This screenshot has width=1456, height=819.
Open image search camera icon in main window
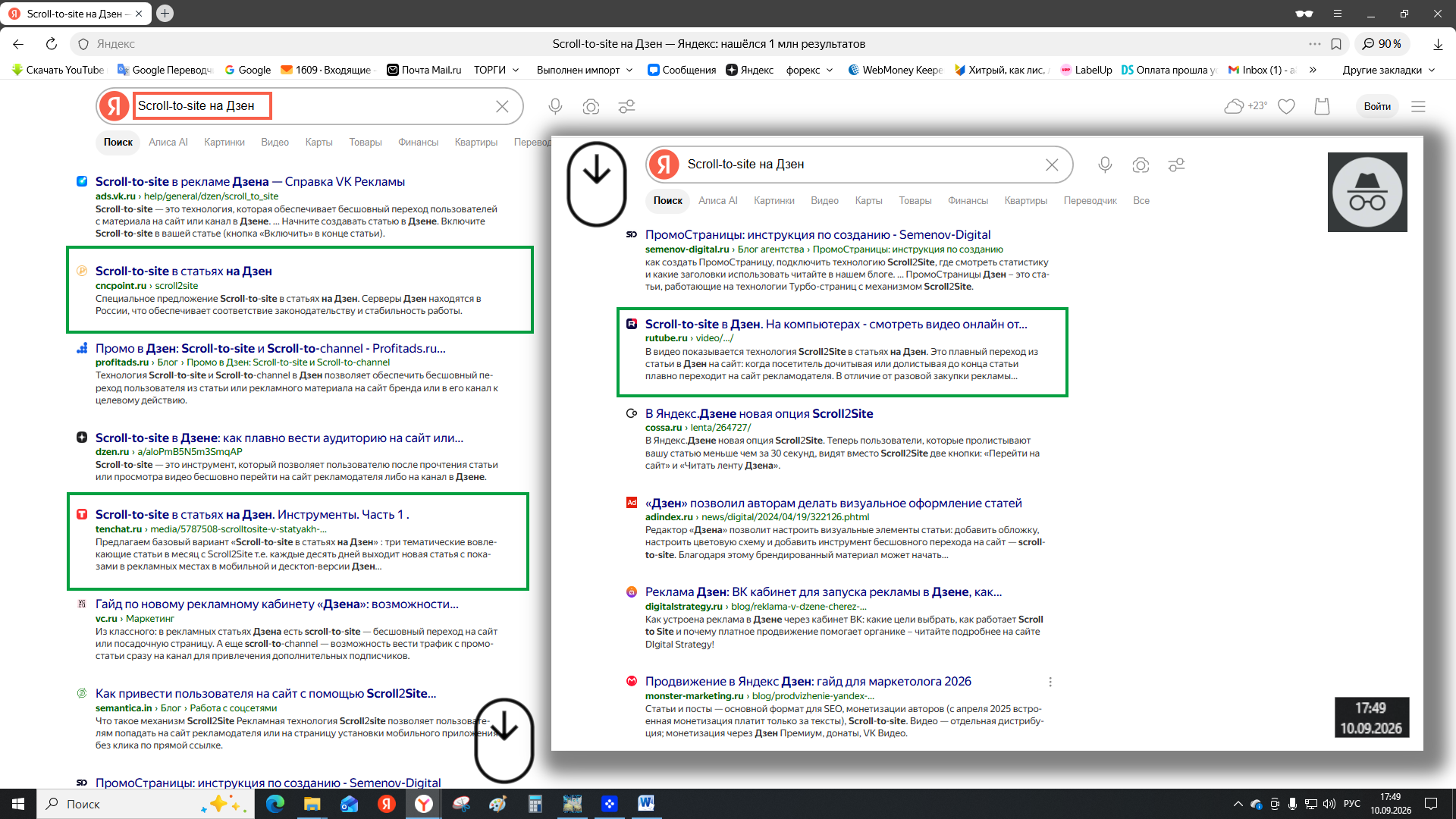tap(591, 106)
